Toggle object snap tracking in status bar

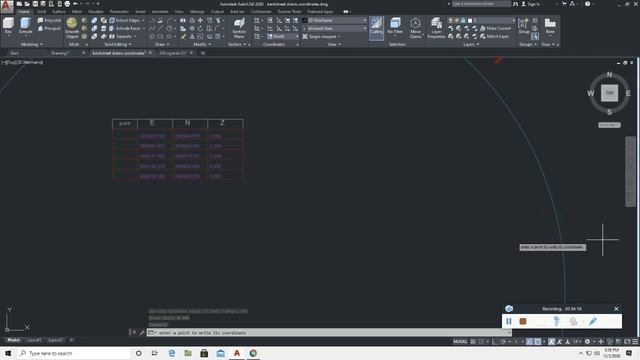[529, 342]
